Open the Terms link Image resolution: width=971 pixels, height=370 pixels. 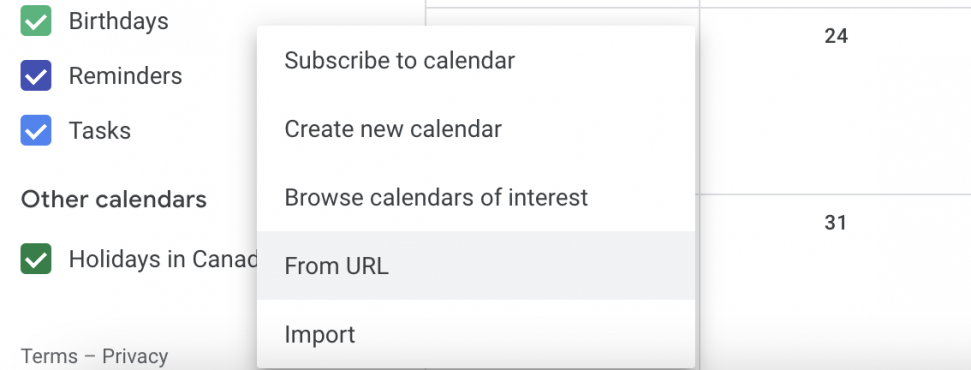[50, 356]
